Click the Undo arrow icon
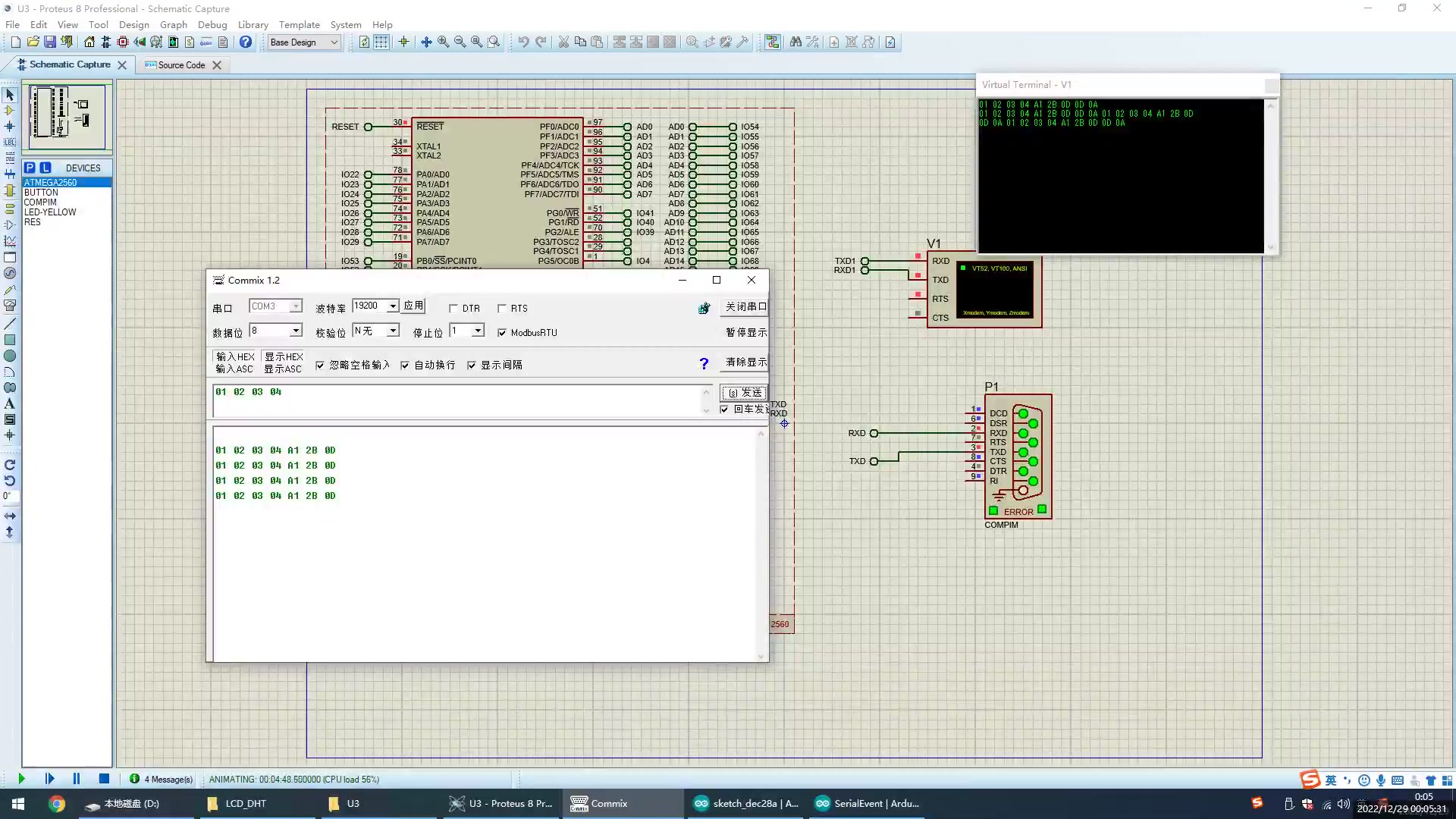 click(x=523, y=42)
